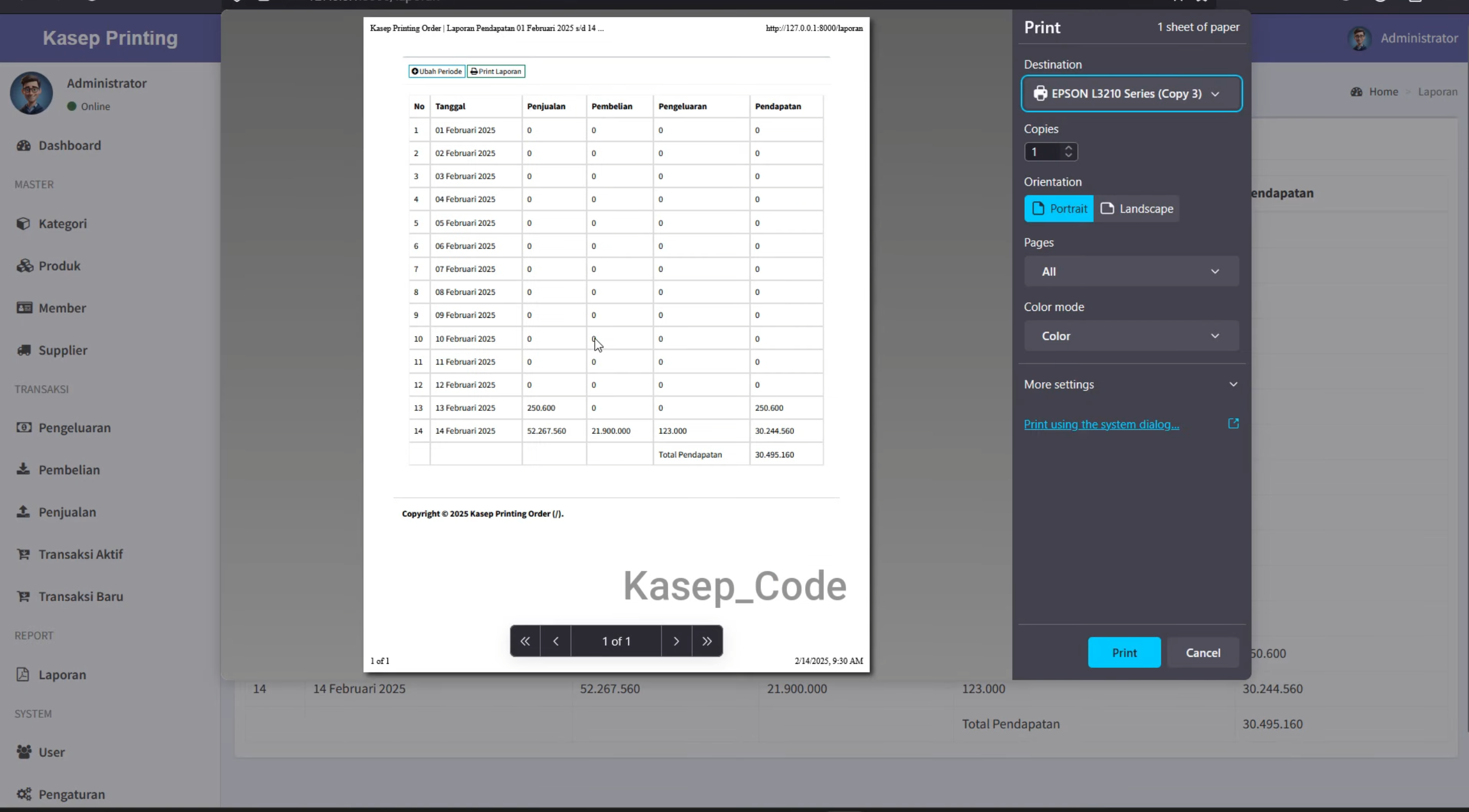
Task: Click Laporan in the breadcrumb
Action: click(x=1437, y=92)
